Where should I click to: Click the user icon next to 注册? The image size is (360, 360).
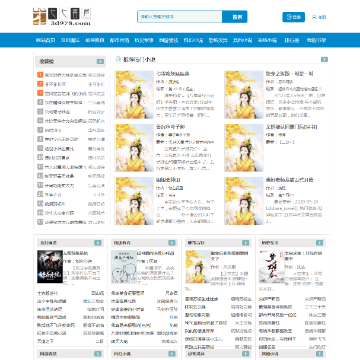314,17
